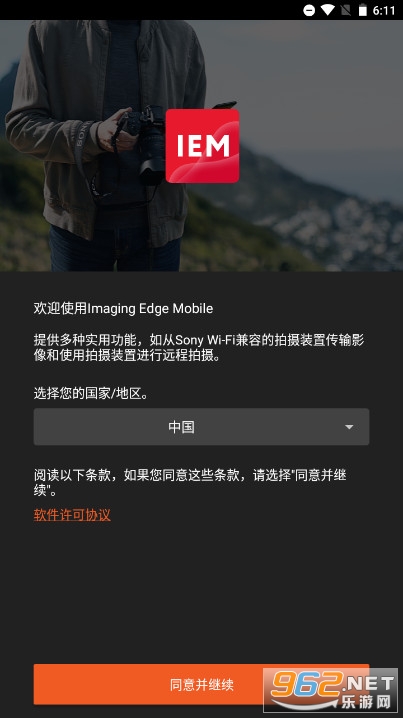
Task: Open the 中国 country/region selector
Action: [202, 427]
